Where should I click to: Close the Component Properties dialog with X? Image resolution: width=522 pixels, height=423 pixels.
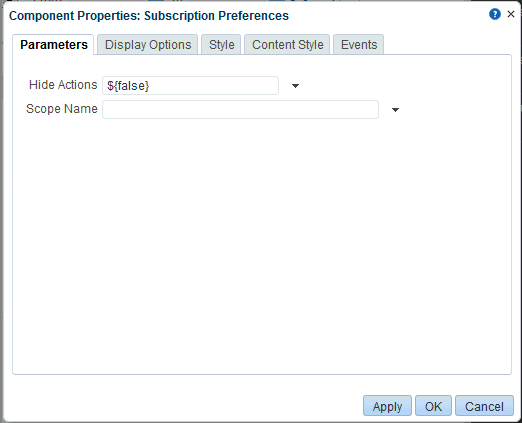511,14
